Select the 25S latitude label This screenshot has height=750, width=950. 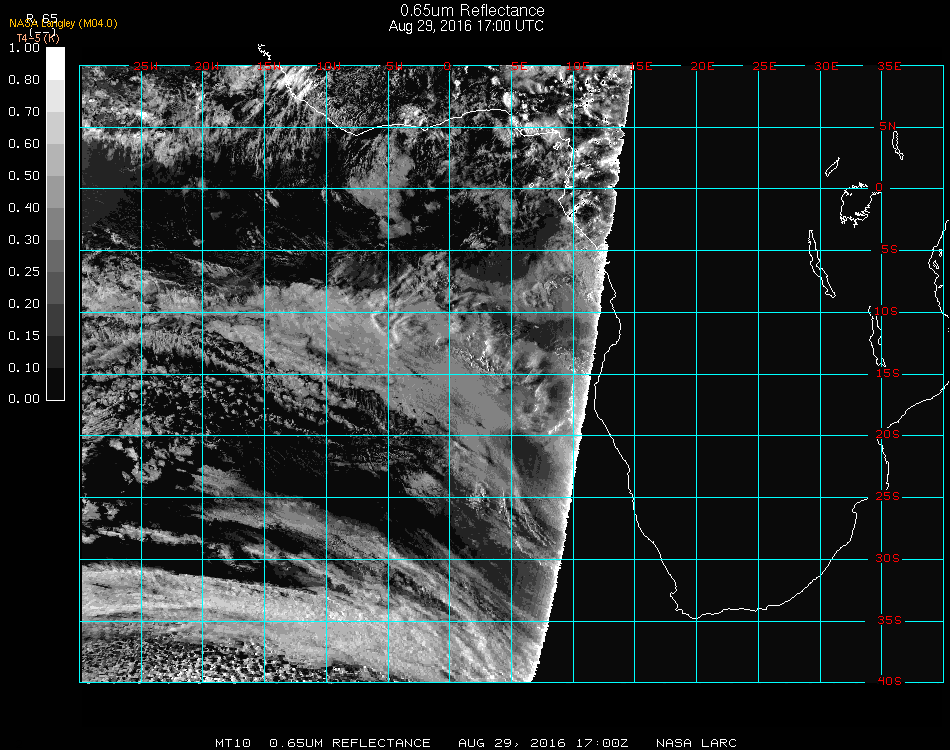[888, 497]
